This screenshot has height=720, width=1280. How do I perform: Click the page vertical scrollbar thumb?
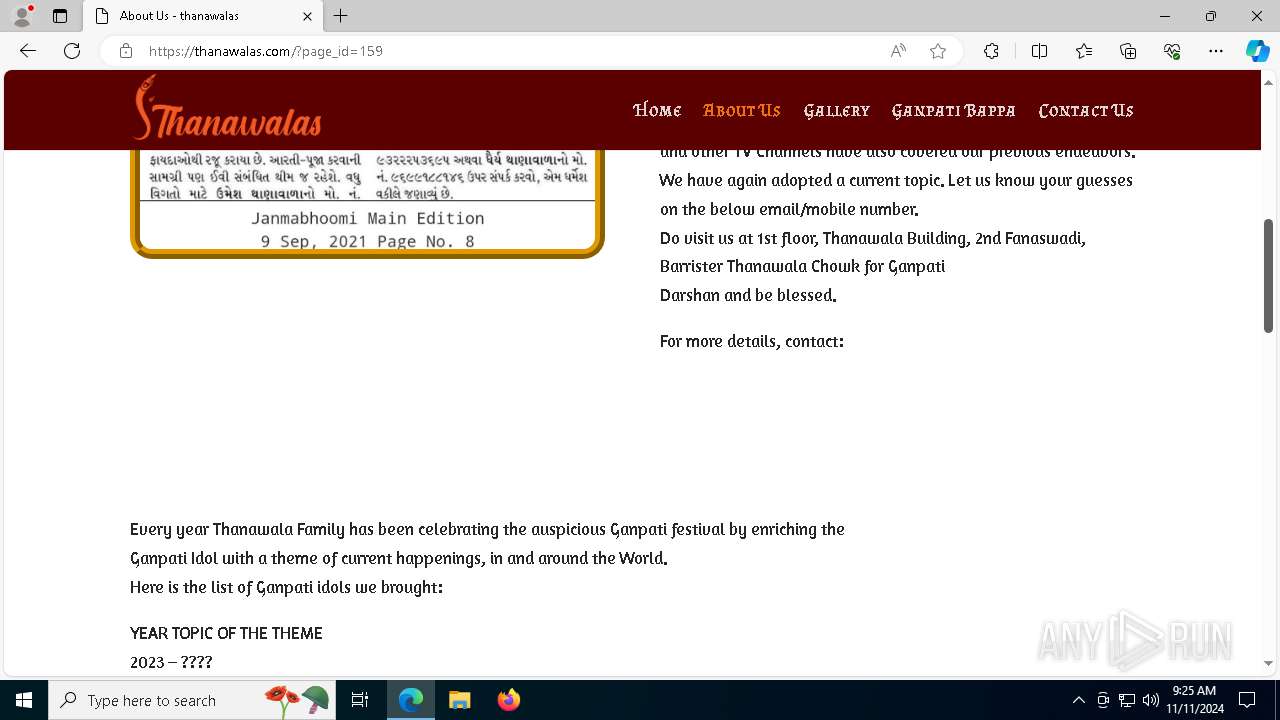coord(1268,275)
